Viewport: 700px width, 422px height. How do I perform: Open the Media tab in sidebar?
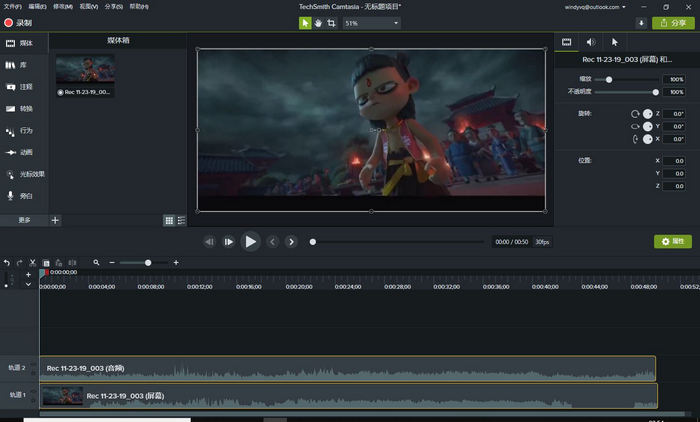(x=24, y=43)
